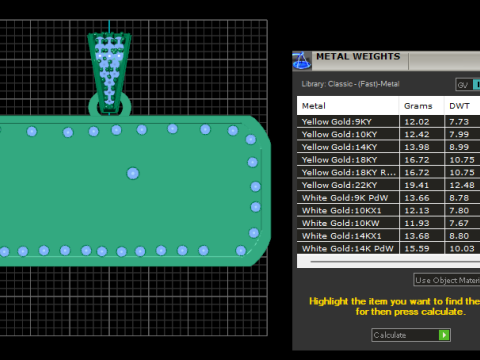Image resolution: width=480 pixels, height=360 pixels.
Task: Sort by the Grams column header
Action: click(x=421, y=106)
